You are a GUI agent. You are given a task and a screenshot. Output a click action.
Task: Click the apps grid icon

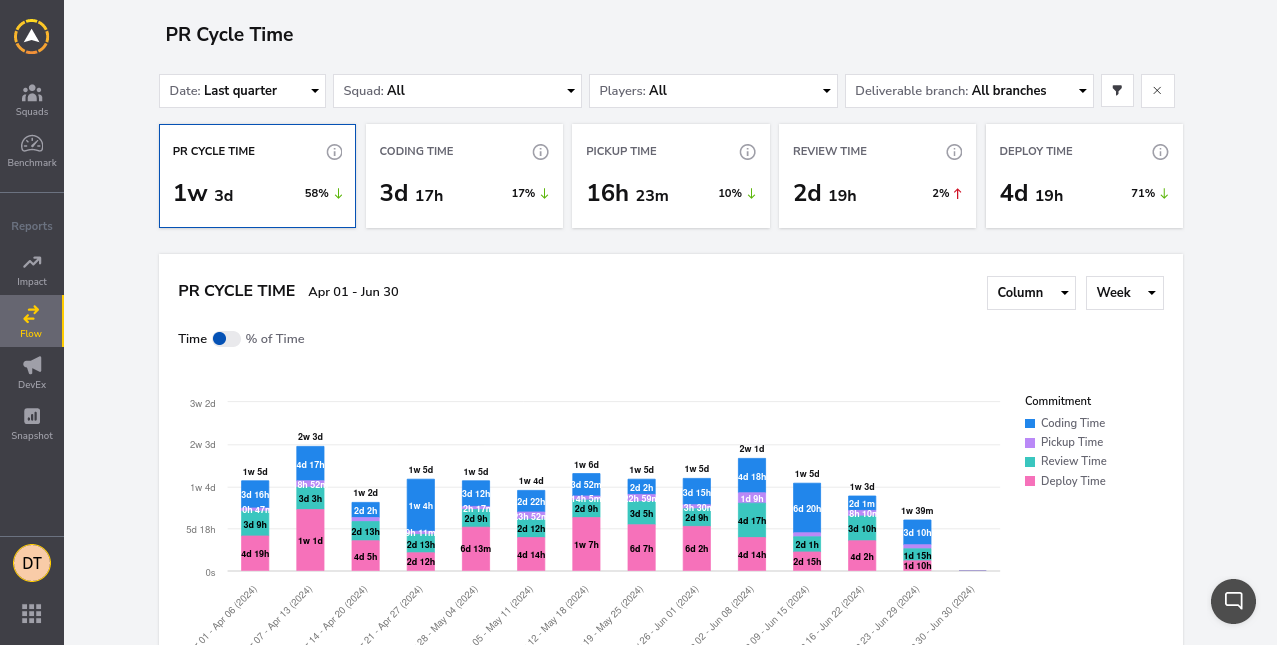tap(32, 613)
